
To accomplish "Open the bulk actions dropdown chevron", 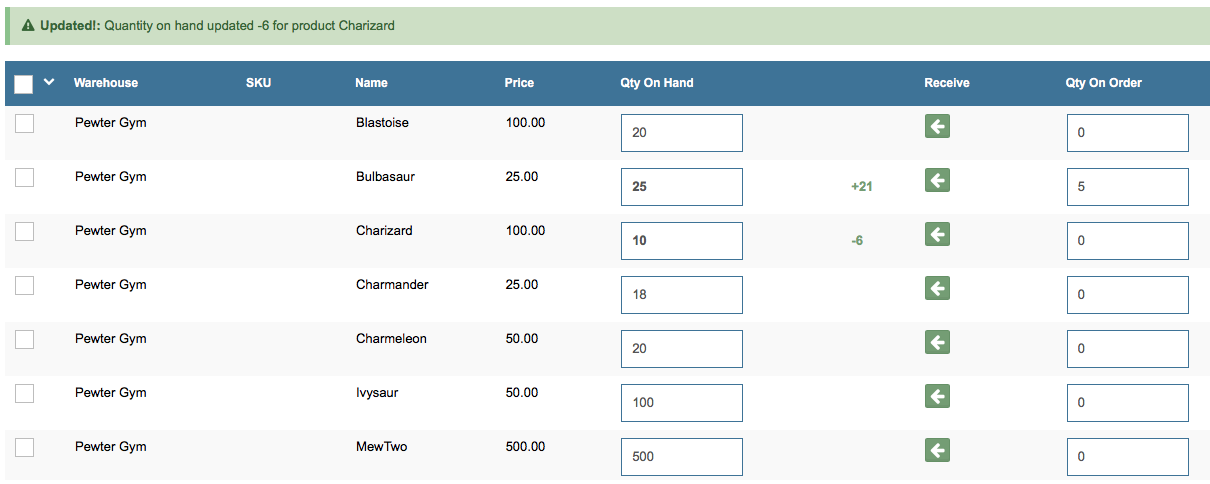I will pyautogui.click(x=49, y=83).
